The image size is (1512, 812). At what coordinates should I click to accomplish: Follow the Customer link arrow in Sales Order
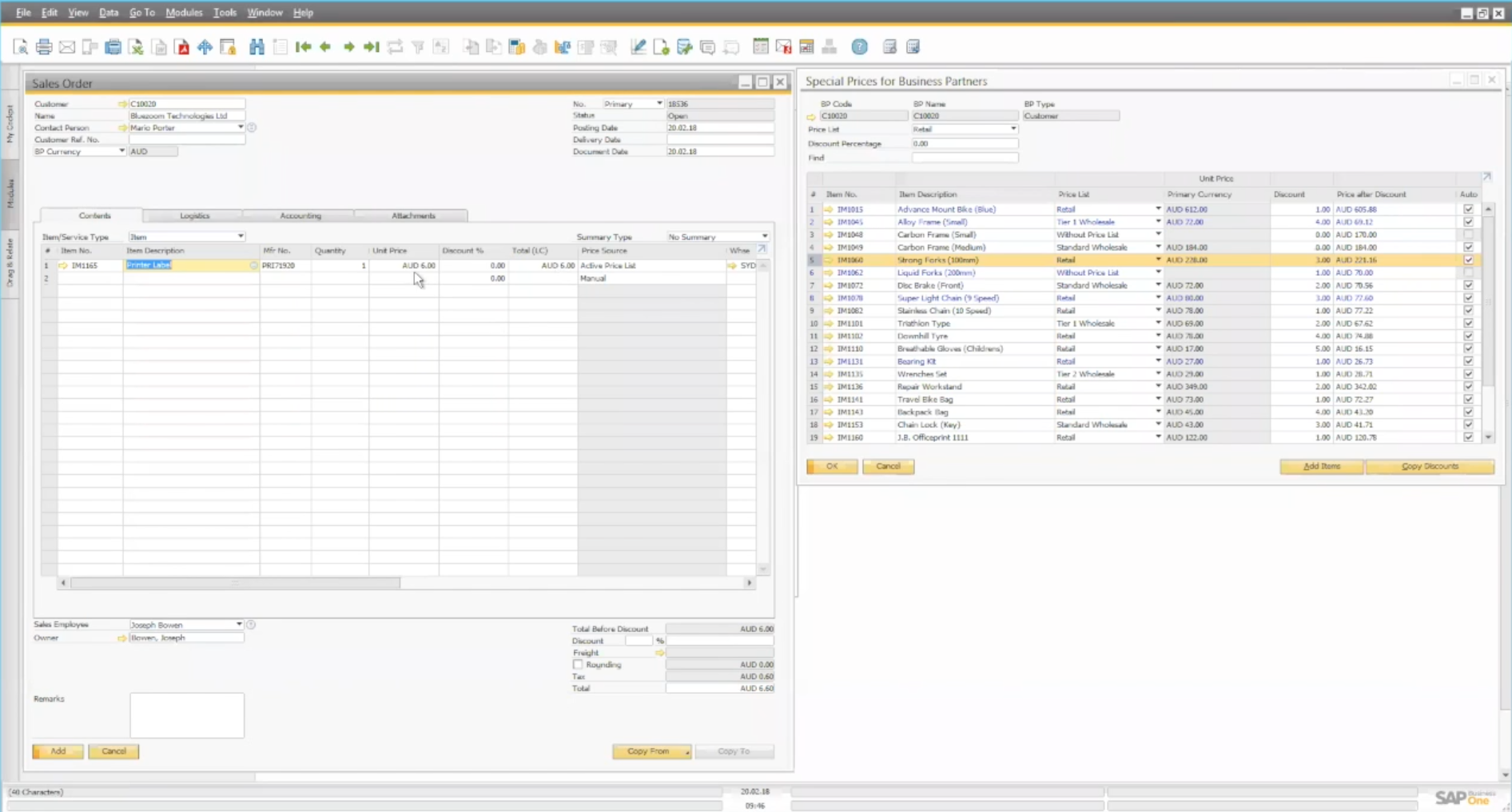tap(122, 104)
